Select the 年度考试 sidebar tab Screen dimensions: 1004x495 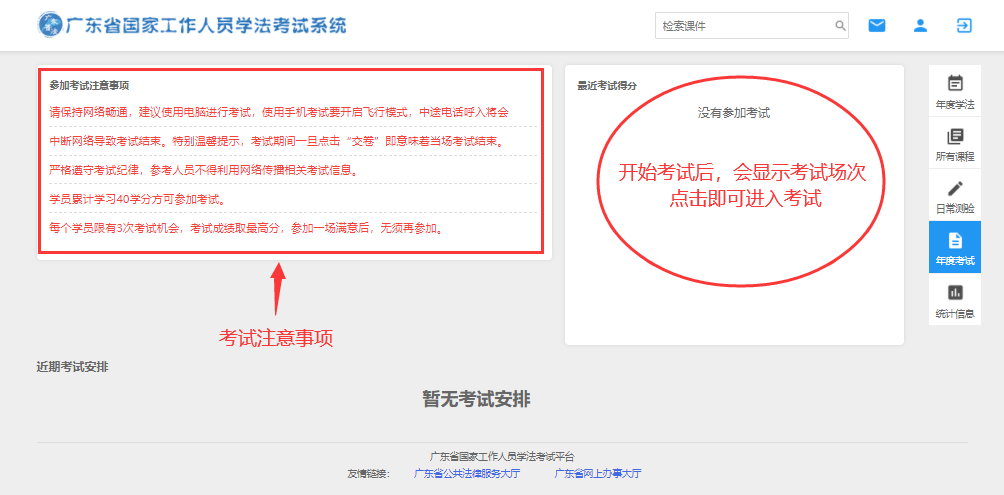click(x=954, y=247)
